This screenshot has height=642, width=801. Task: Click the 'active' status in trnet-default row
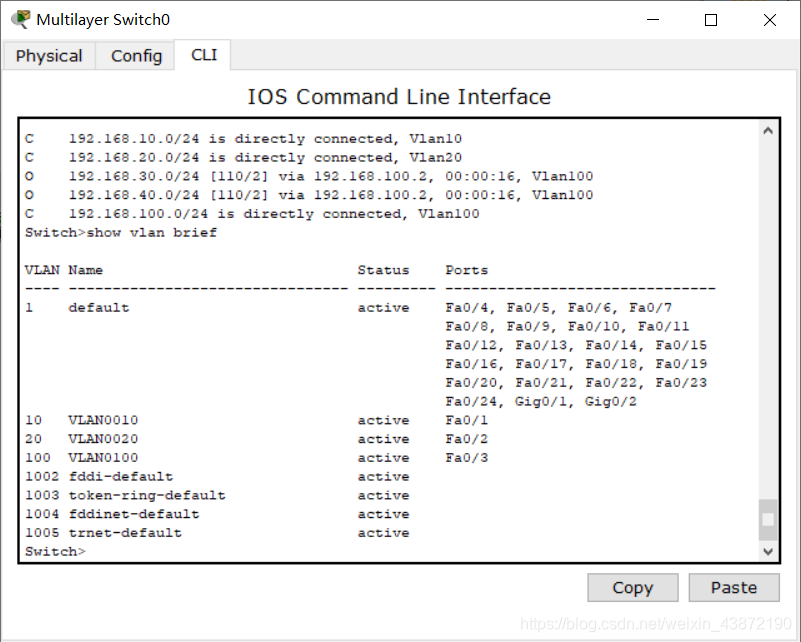[383, 533]
